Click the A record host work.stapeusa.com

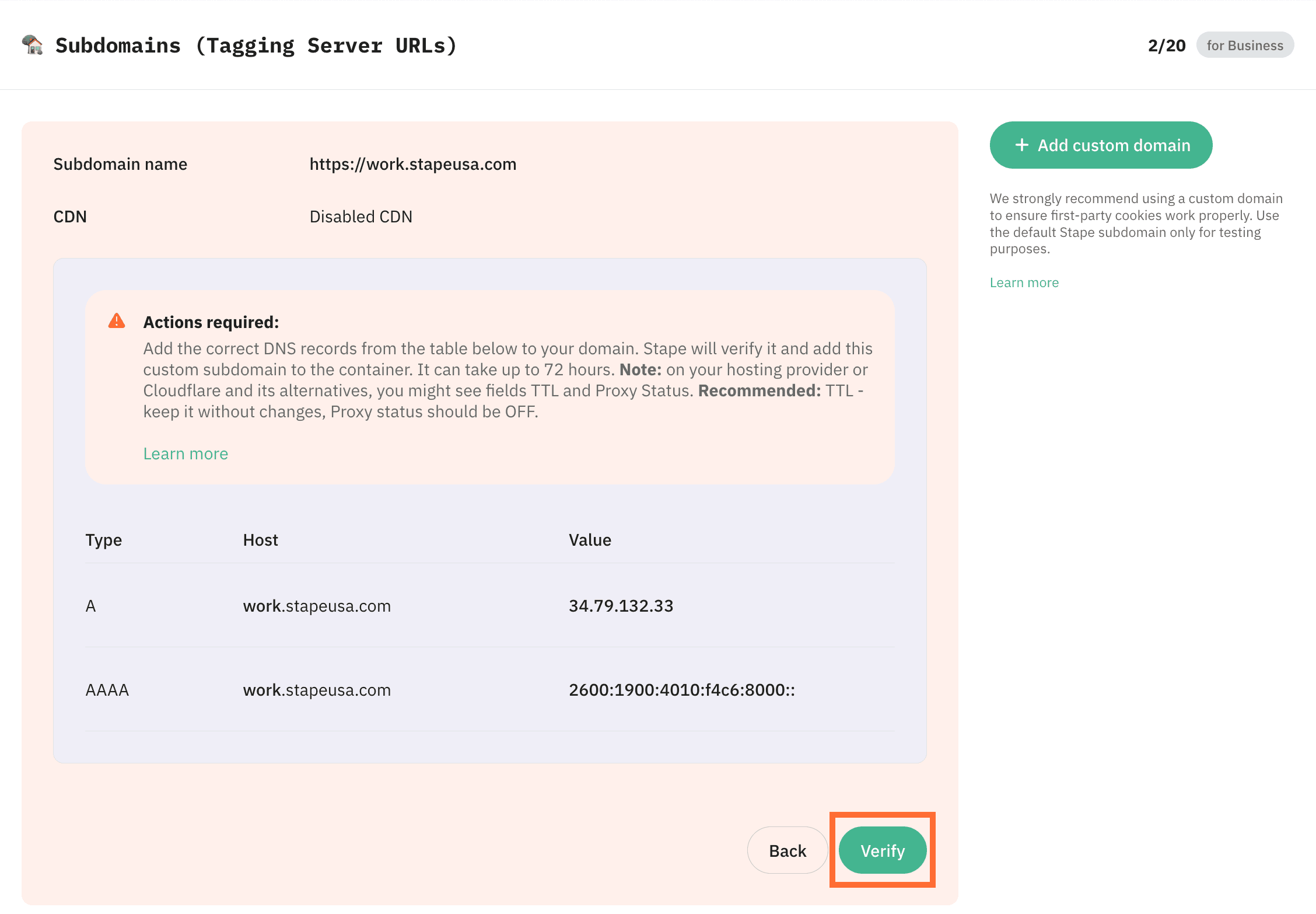pyautogui.click(x=317, y=606)
